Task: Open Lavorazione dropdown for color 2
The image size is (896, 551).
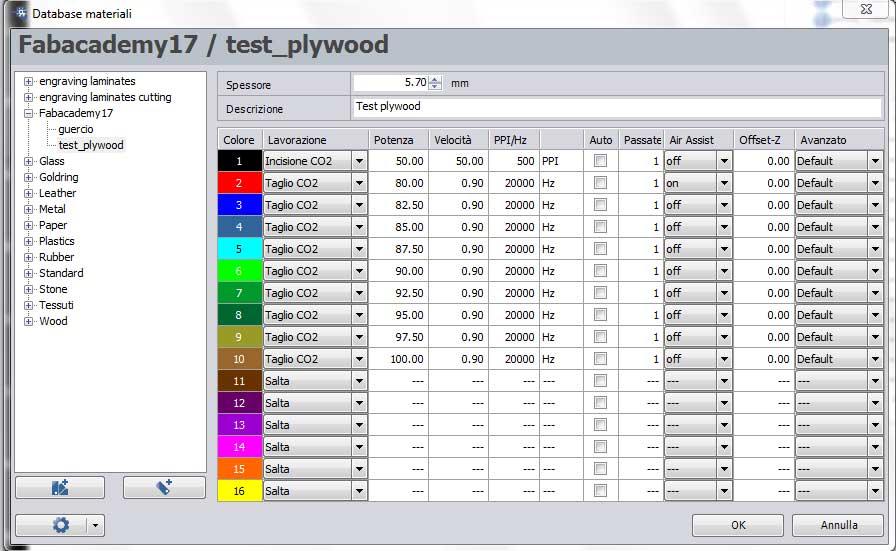Action: point(359,183)
